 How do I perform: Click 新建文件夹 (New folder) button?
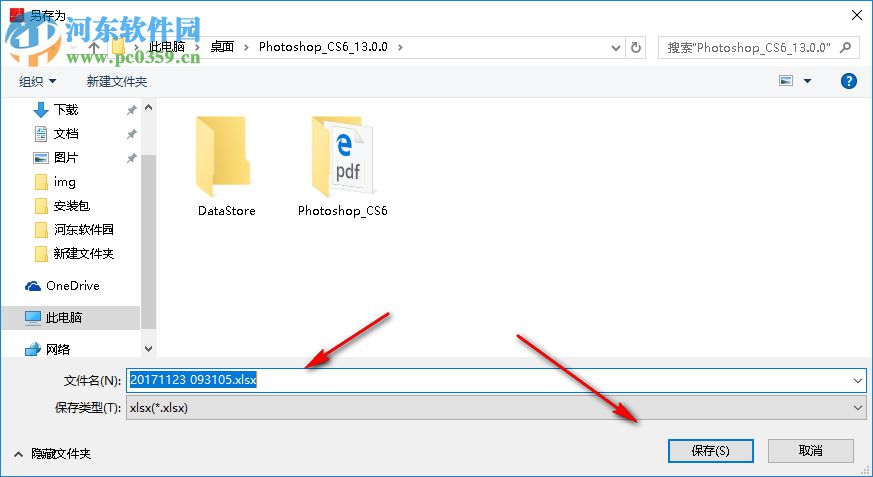point(117,81)
